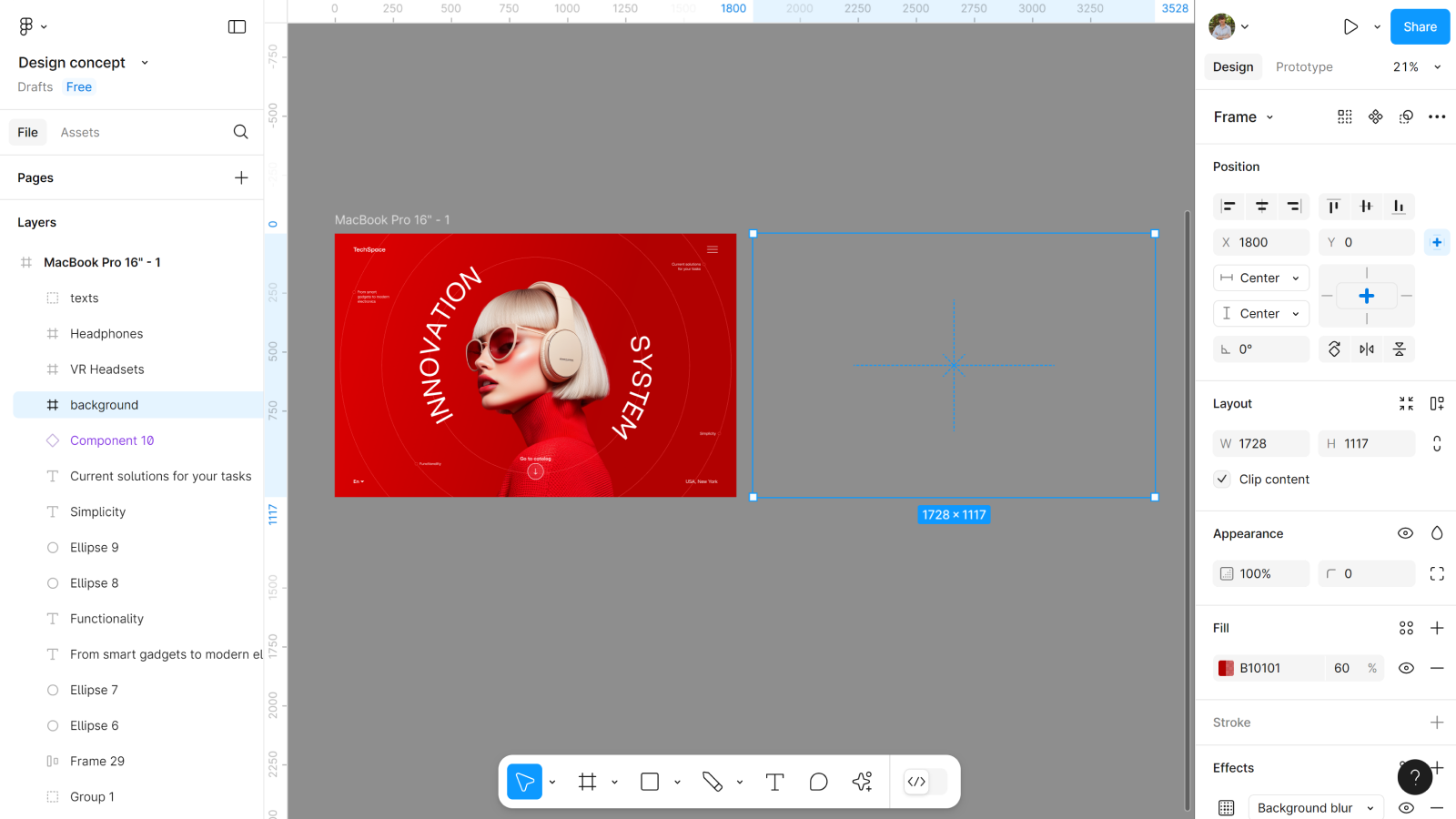Select the Frame tool in toolbar

(588, 782)
